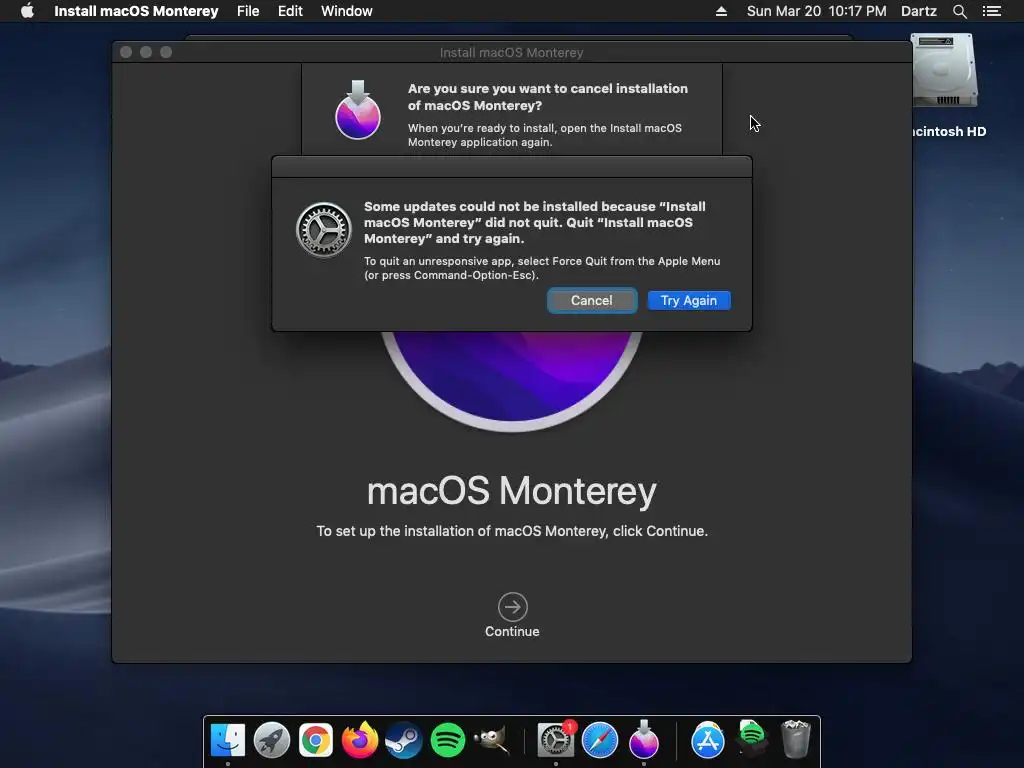This screenshot has height=768, width=1024.
Task: Open Spotify from the Dock
Action: pos(448,740)
